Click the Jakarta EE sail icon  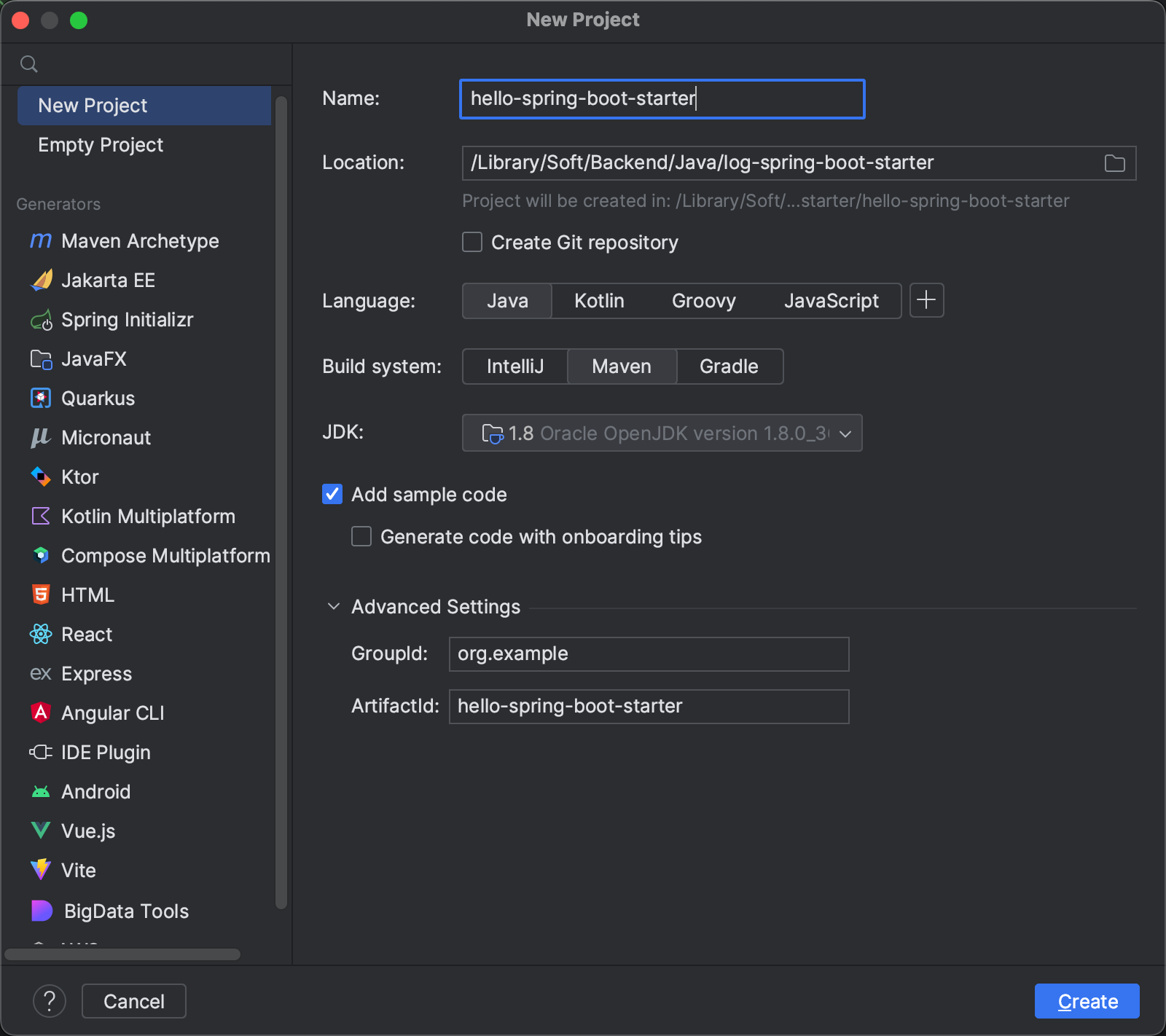point(42,280)
